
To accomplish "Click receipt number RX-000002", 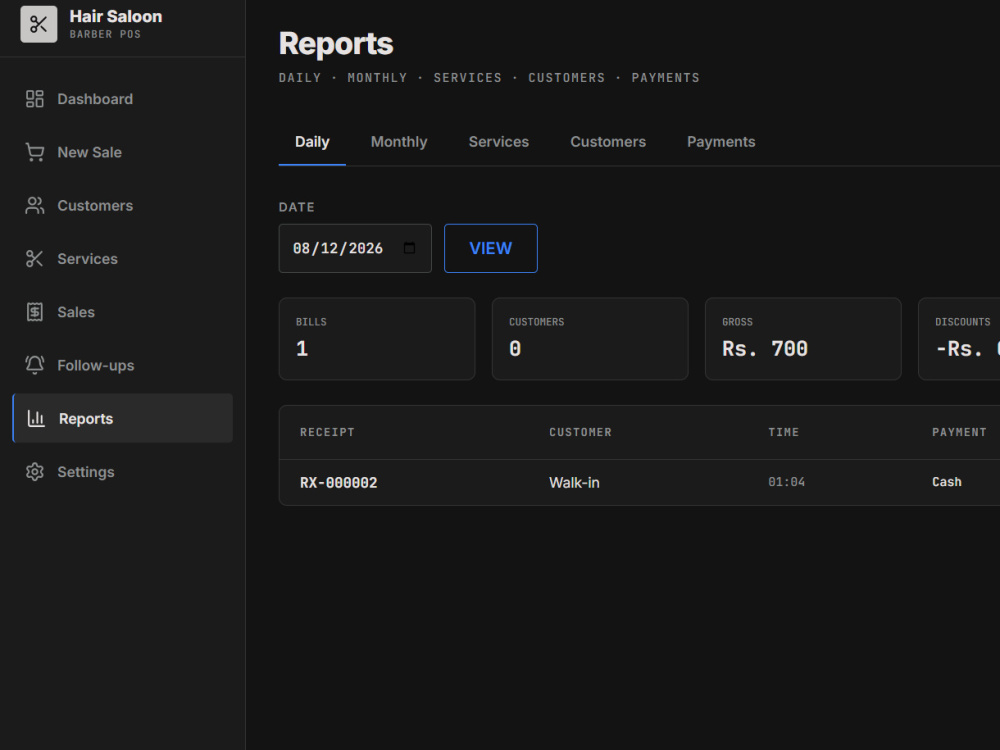I will [339, 483].
